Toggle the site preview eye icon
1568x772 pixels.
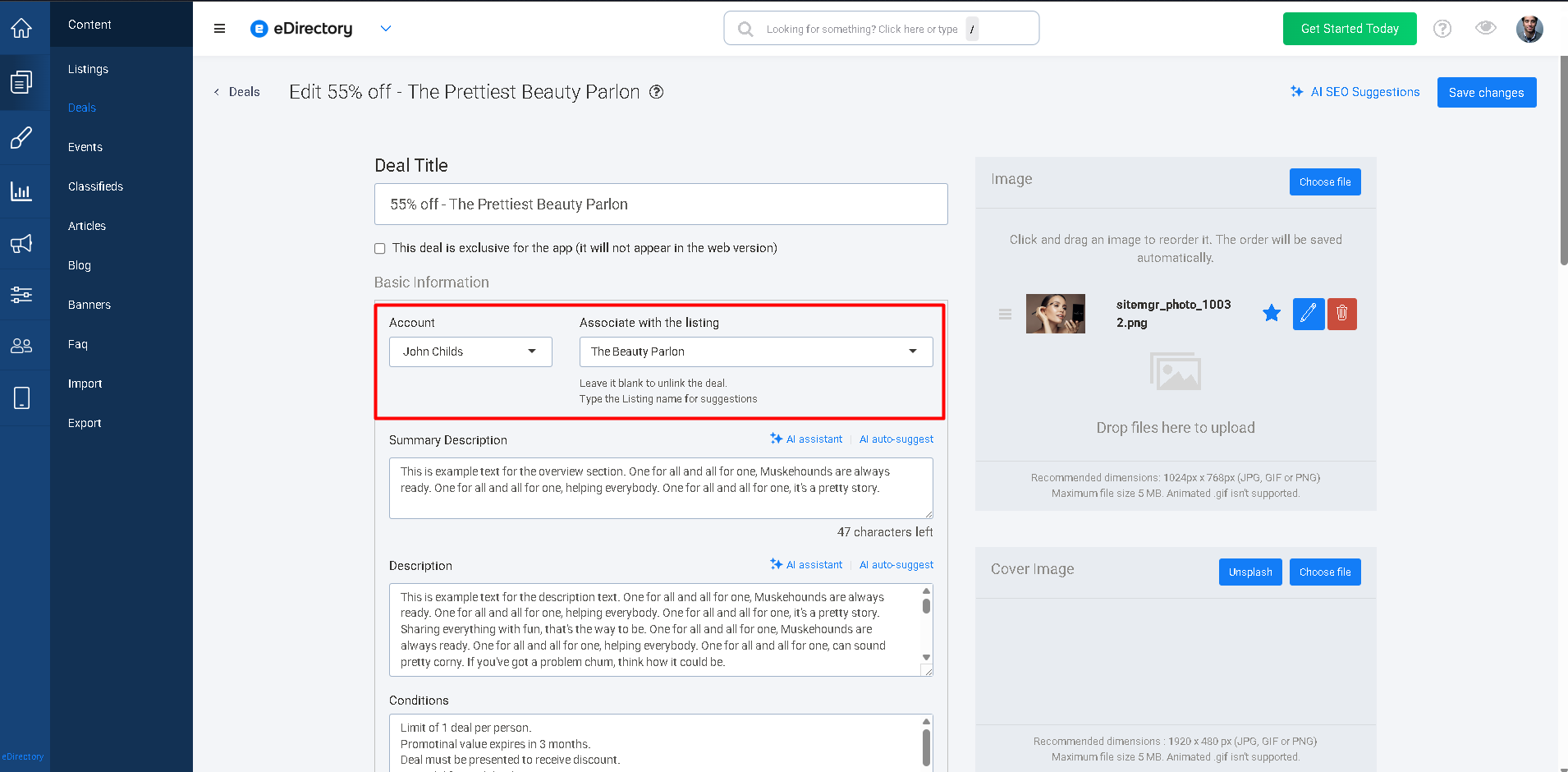click(1485, 28)
